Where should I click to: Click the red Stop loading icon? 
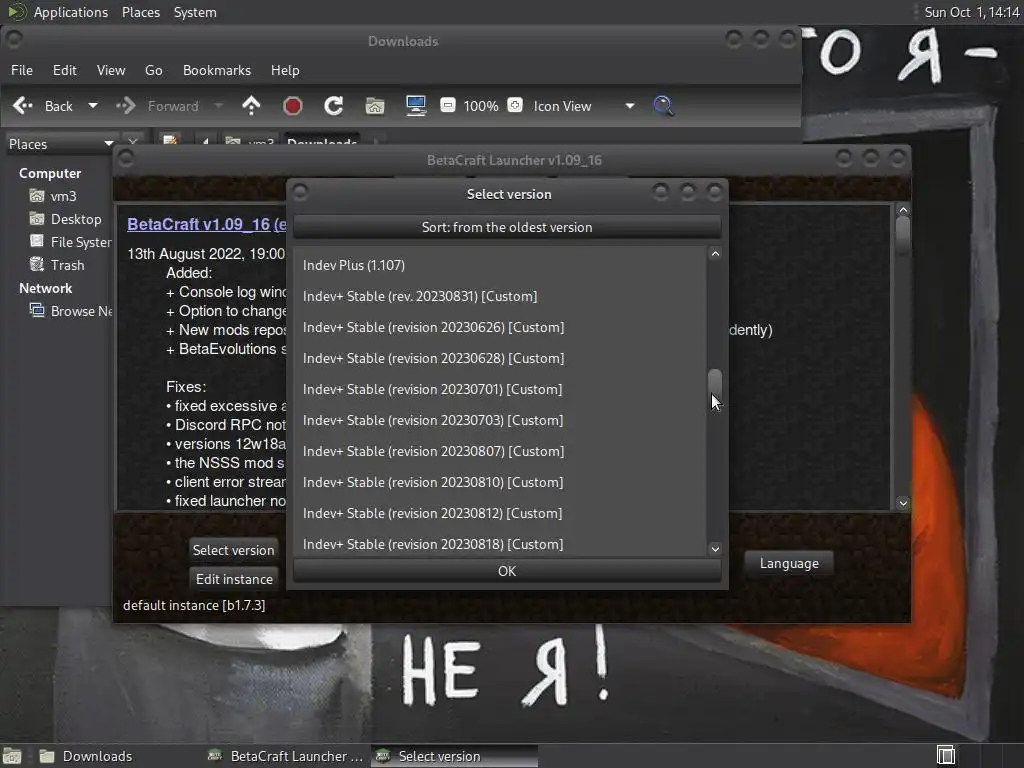(x=293, y=106)
